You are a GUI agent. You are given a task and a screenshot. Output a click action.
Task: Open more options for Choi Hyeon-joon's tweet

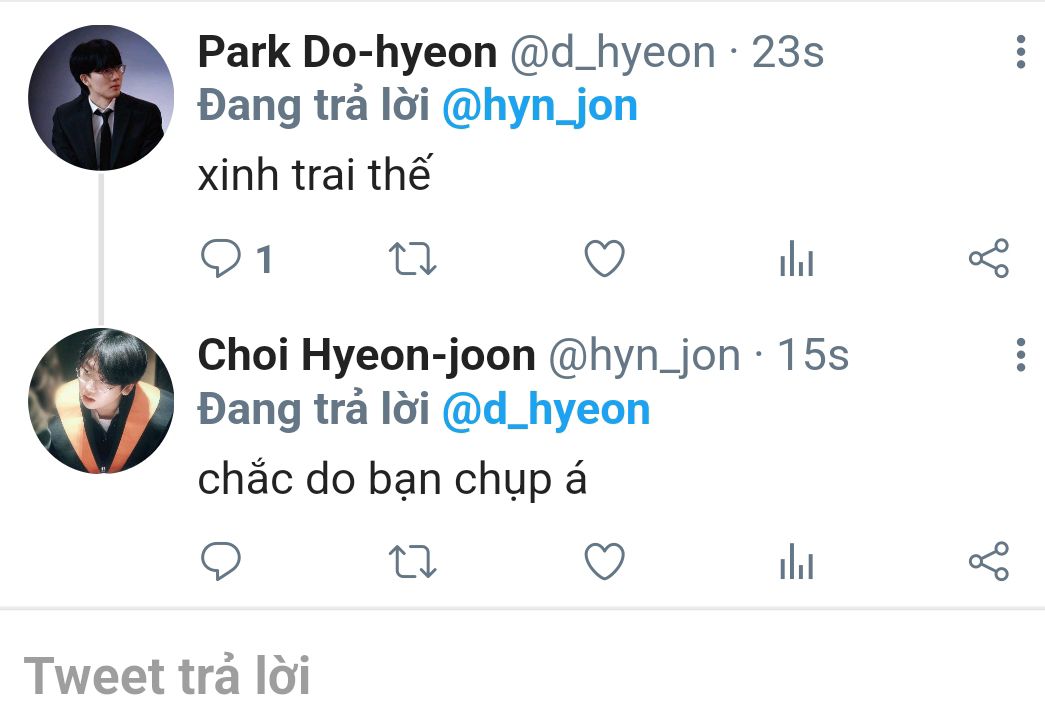[x=1020, y=355]
